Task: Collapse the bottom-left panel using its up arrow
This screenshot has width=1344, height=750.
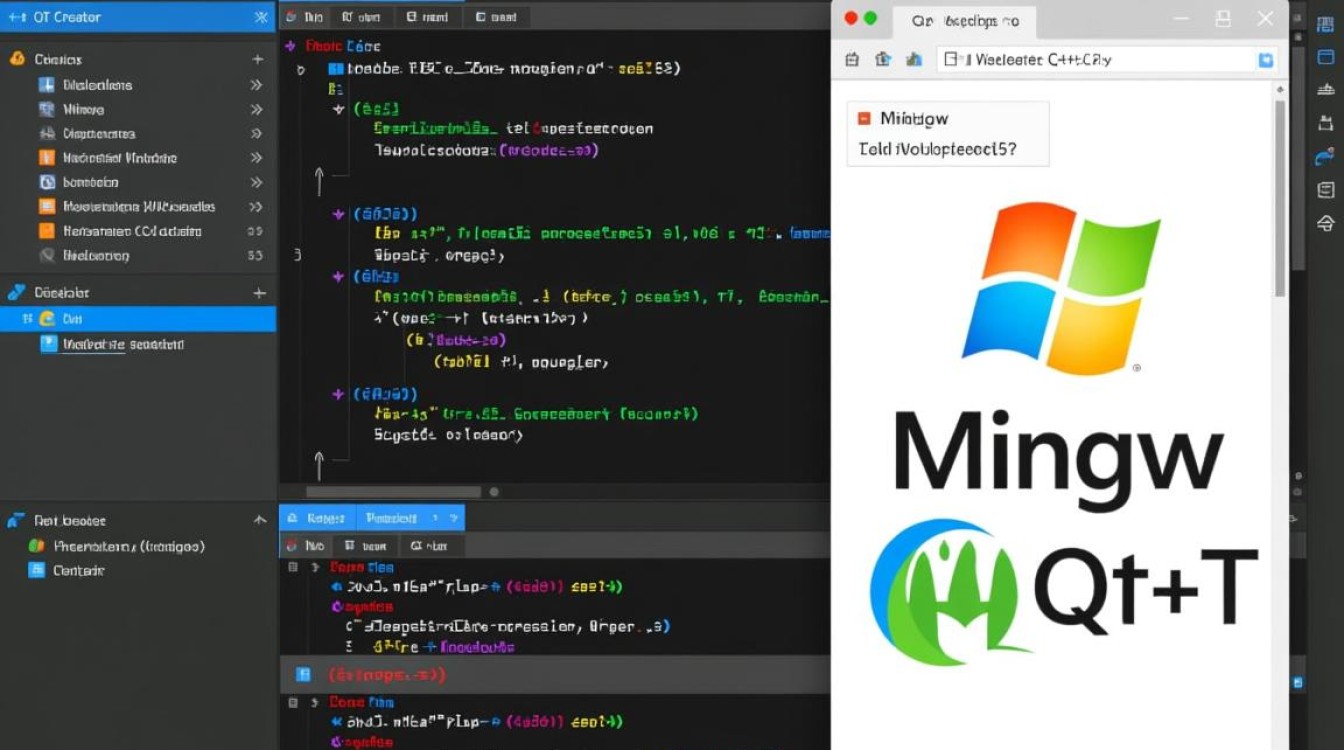Action: 260,520
